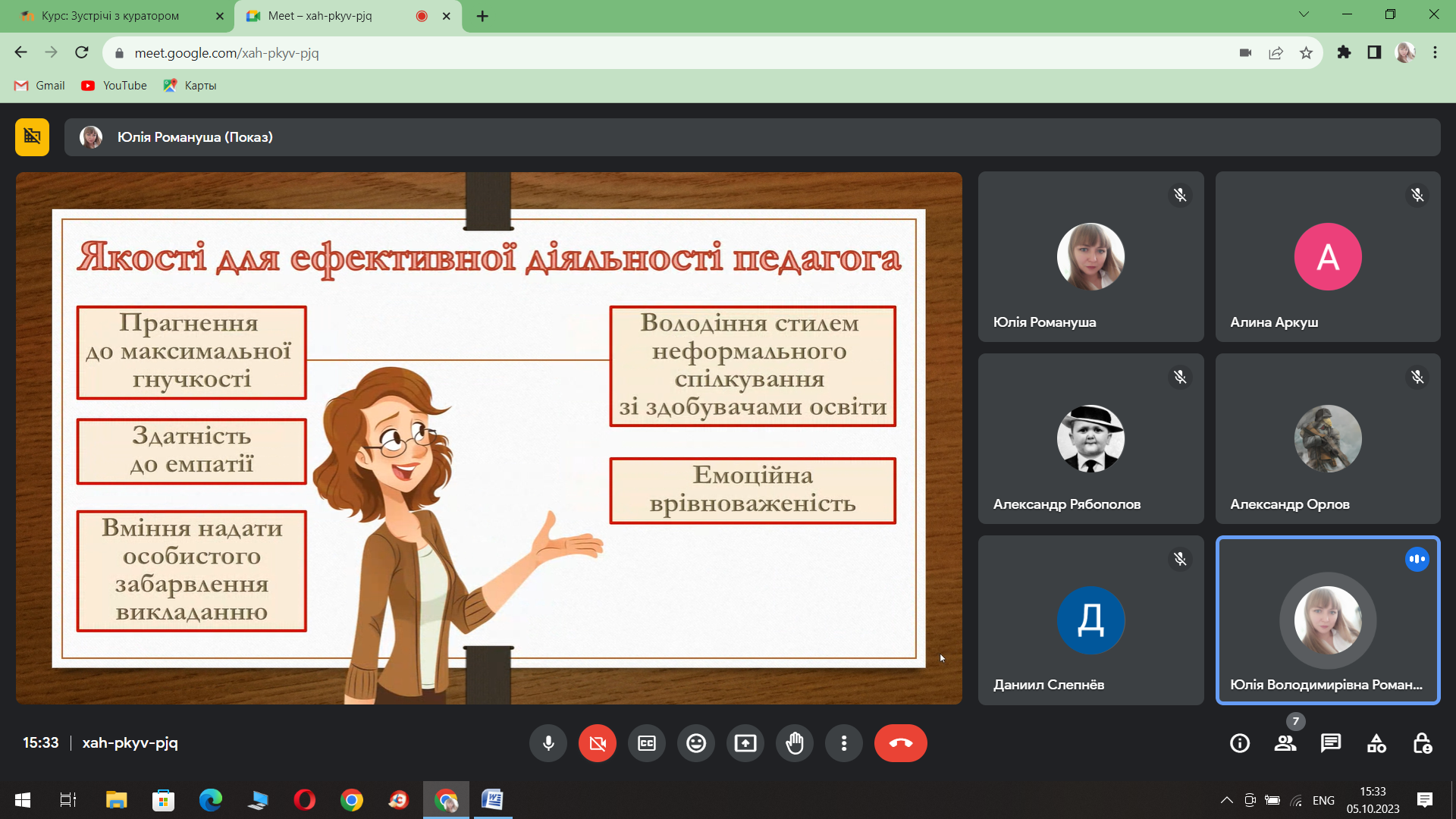Show the participants people panel
Screen dimensions: 1456x819
[1285, 743]
